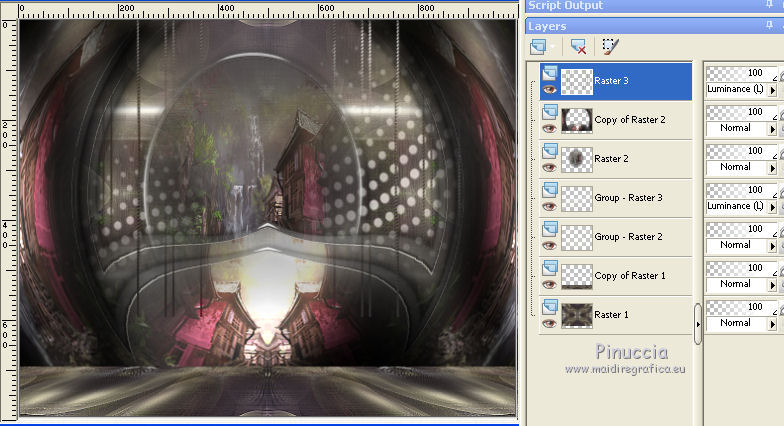Viewport: 784px width, 426px height.
Task: Select the layer named Raster 1
Action: point(611,315)
